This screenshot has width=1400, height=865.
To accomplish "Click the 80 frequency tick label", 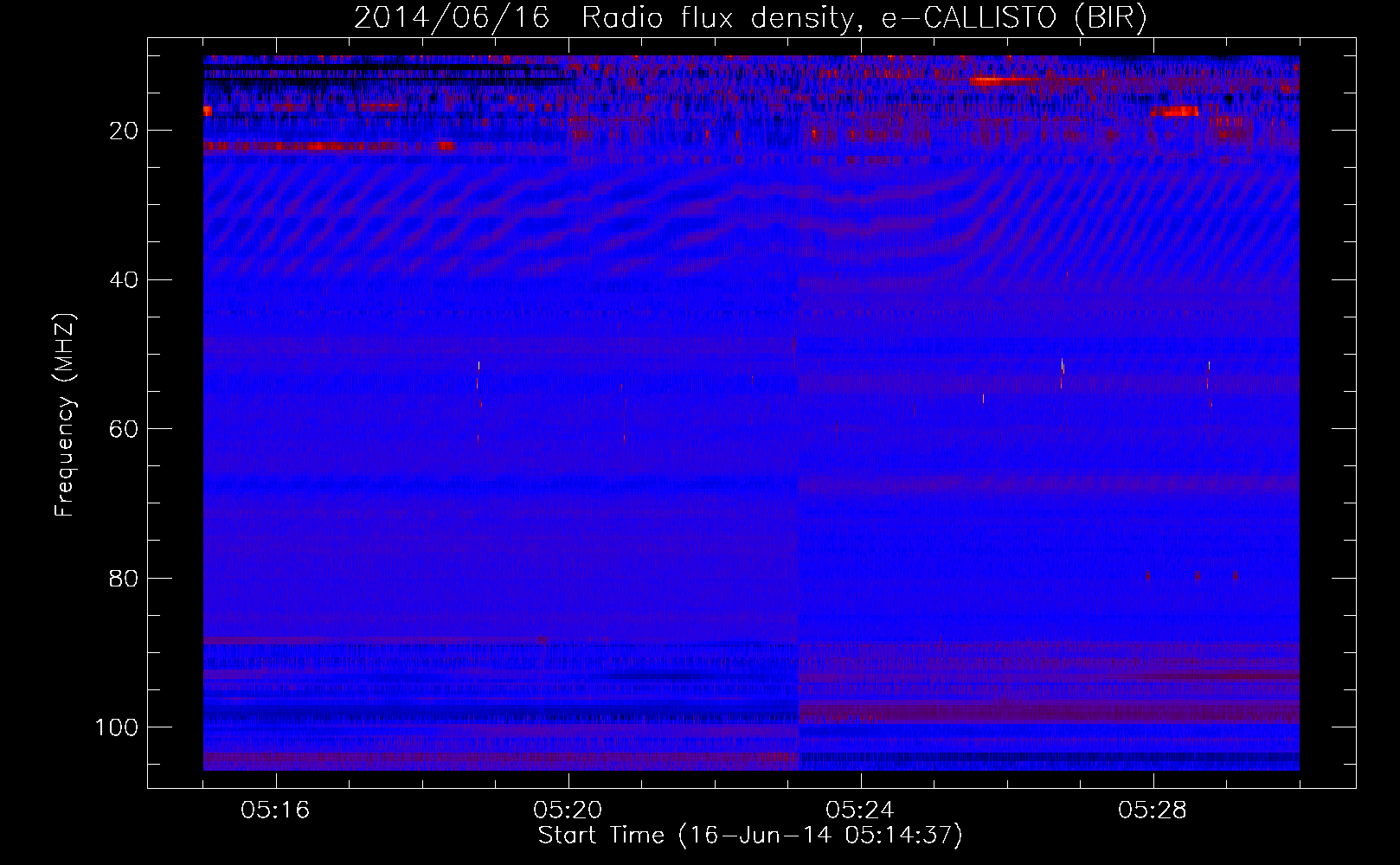I will coord(125,579).
